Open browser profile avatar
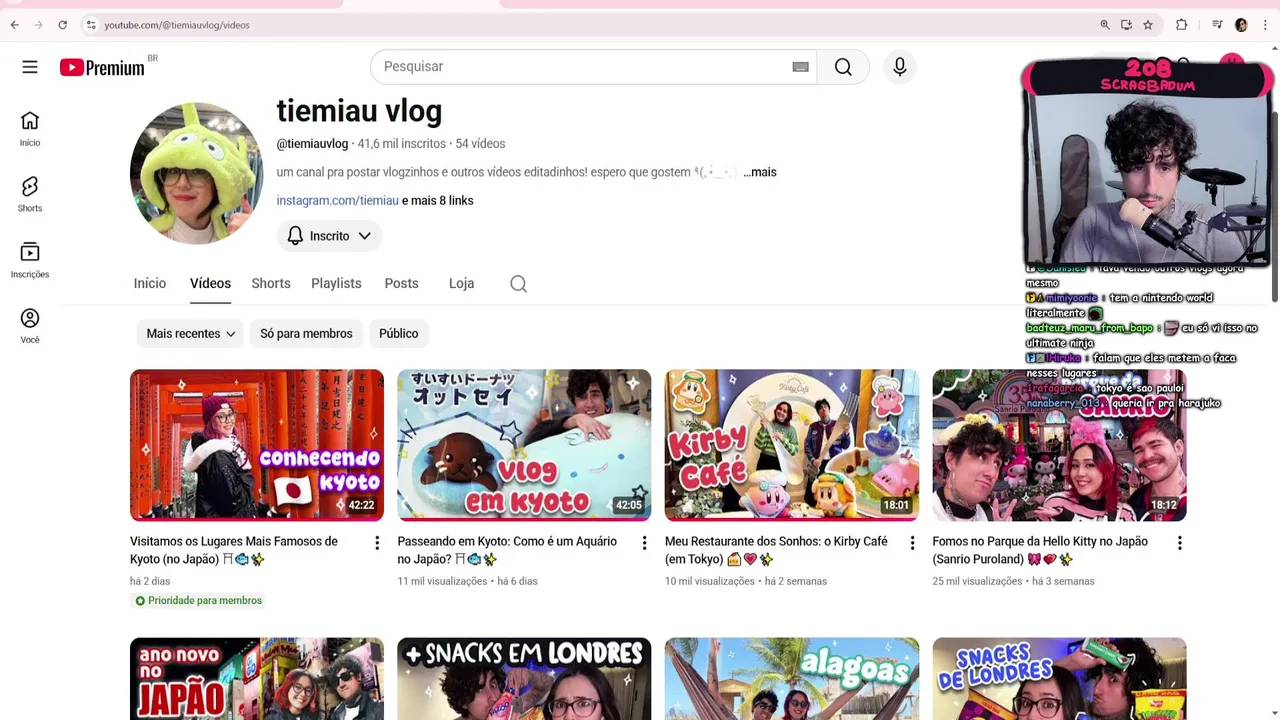1280x720 pixels. (1241, 25)
